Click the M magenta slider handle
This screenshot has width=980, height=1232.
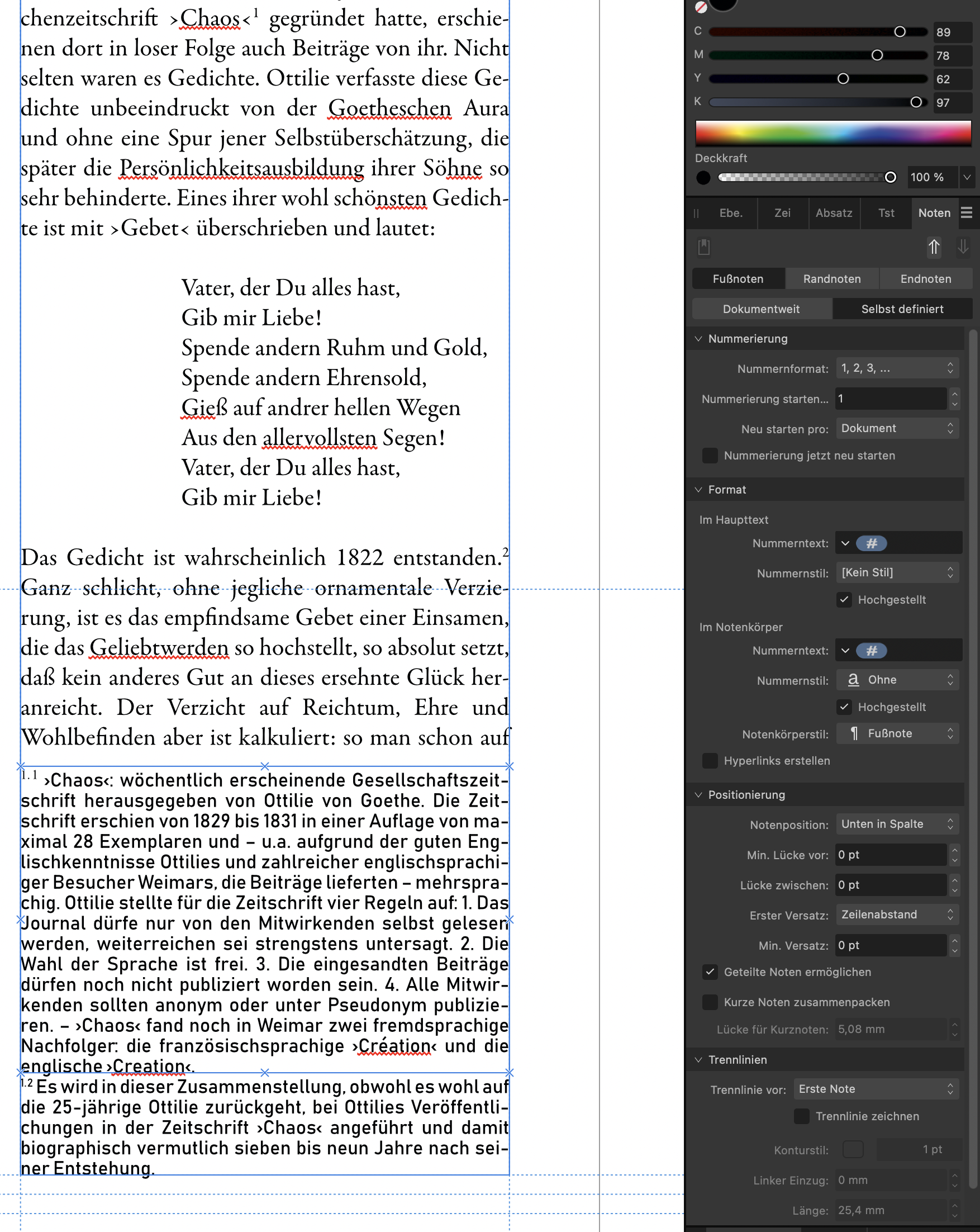click(x=877, y=55)
